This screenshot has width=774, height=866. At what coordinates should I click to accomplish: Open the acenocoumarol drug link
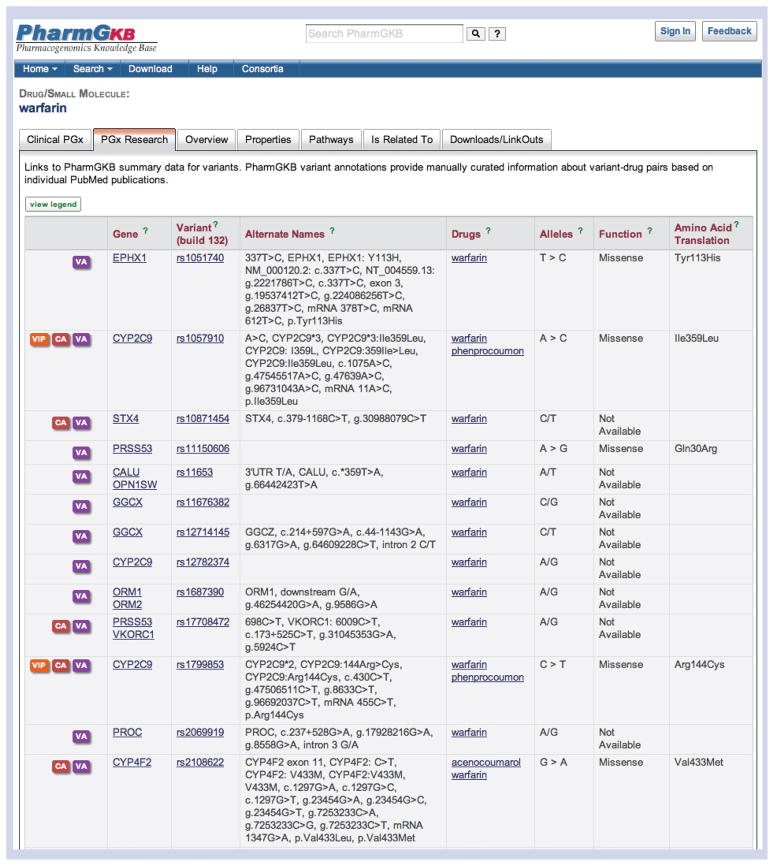(x=486, y=762)
